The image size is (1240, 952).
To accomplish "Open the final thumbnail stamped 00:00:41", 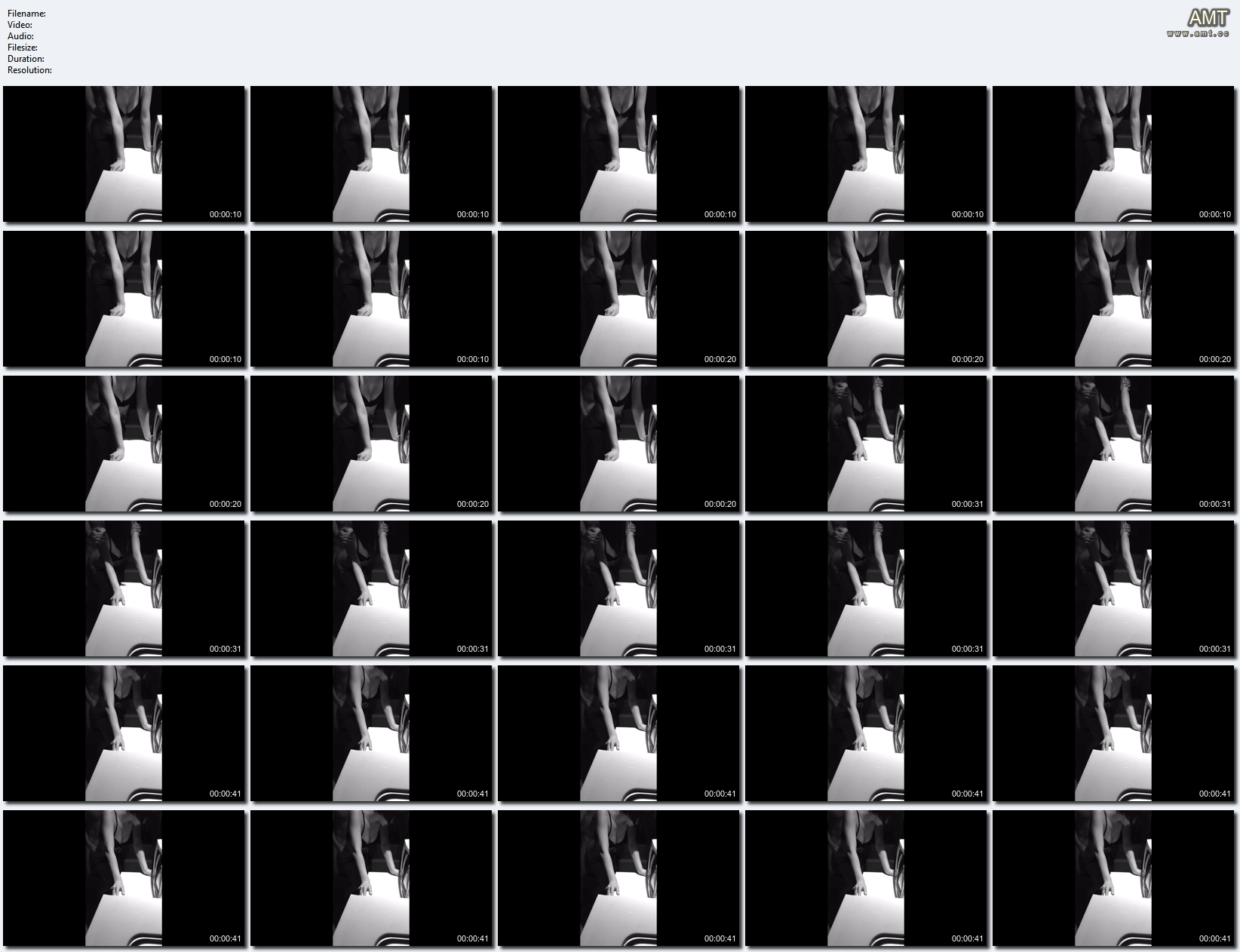I will [1113, 878].
